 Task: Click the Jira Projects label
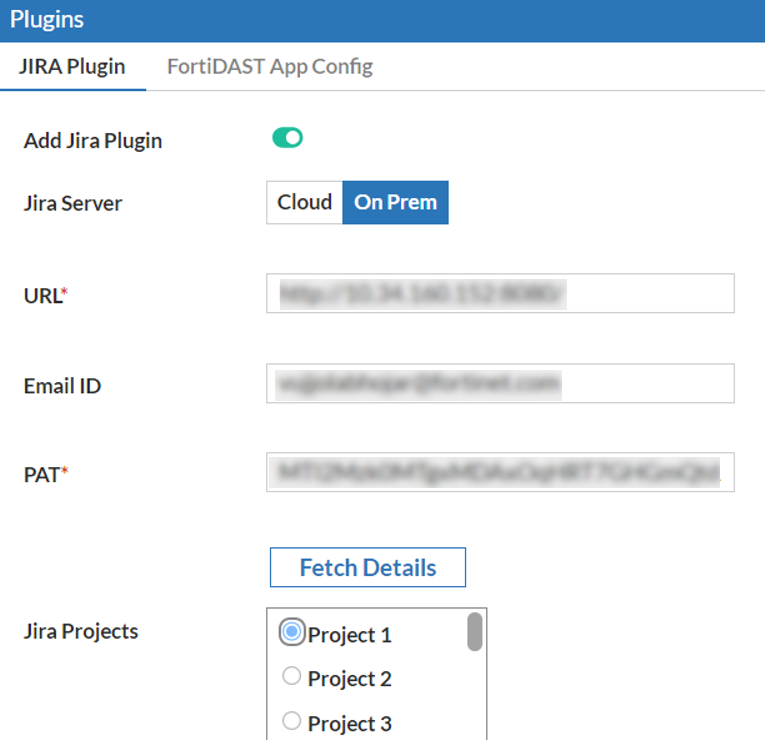point(80,632)
